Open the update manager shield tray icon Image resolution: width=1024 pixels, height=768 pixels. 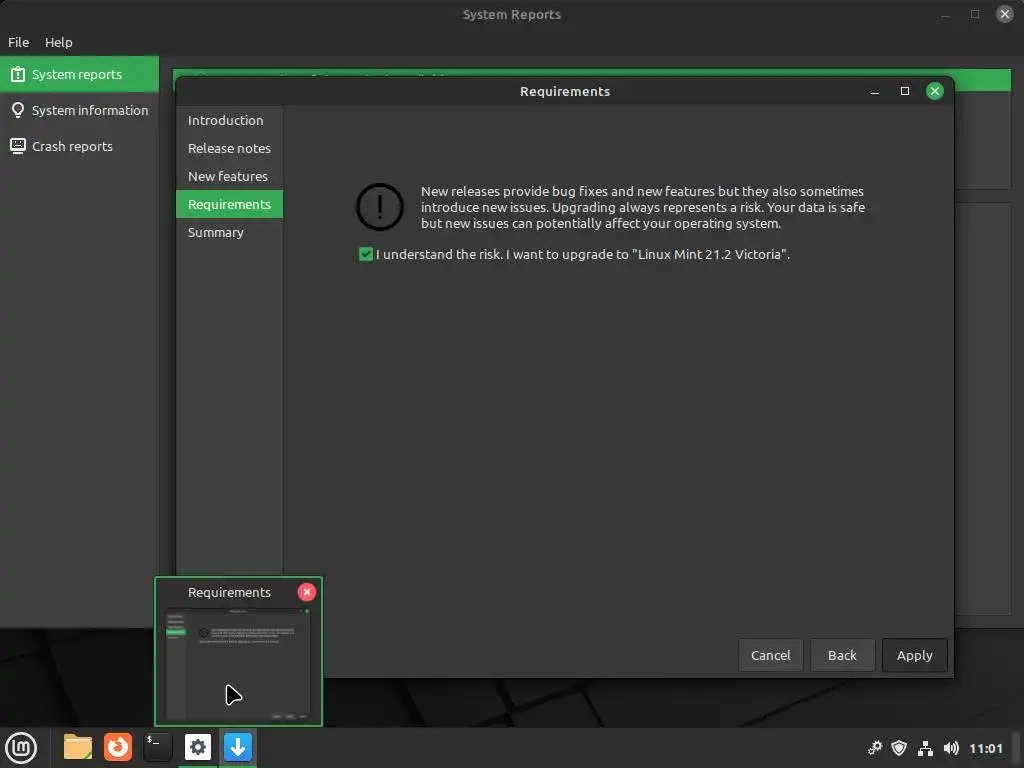(x=899, y=748)
